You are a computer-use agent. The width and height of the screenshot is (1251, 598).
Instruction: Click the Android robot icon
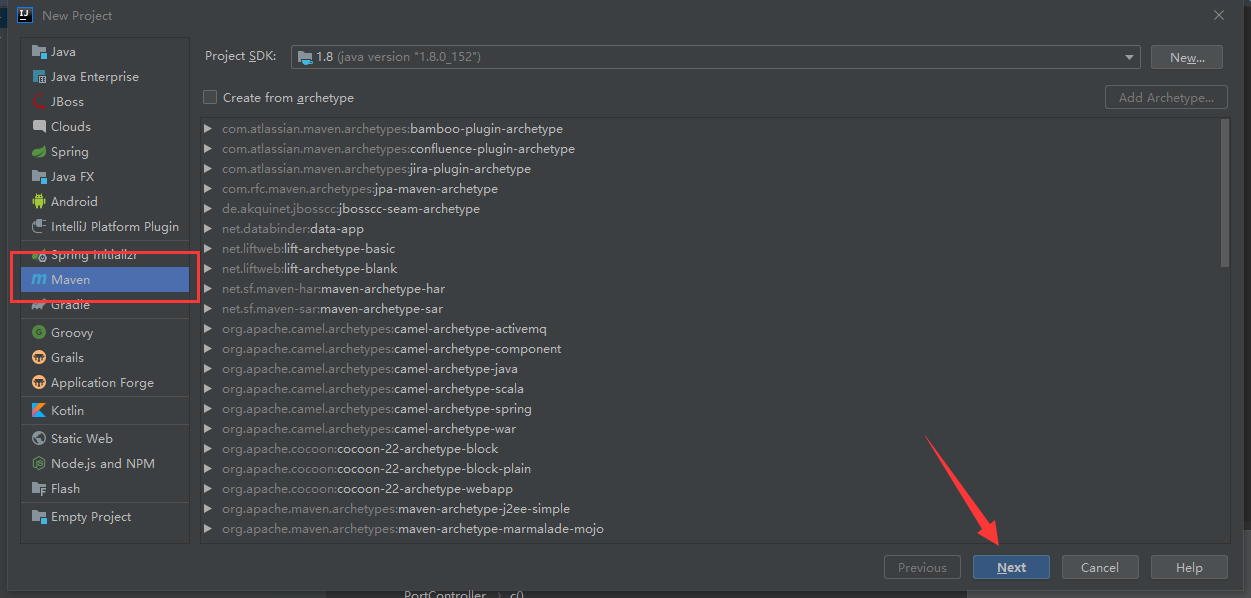coord(39,202)
